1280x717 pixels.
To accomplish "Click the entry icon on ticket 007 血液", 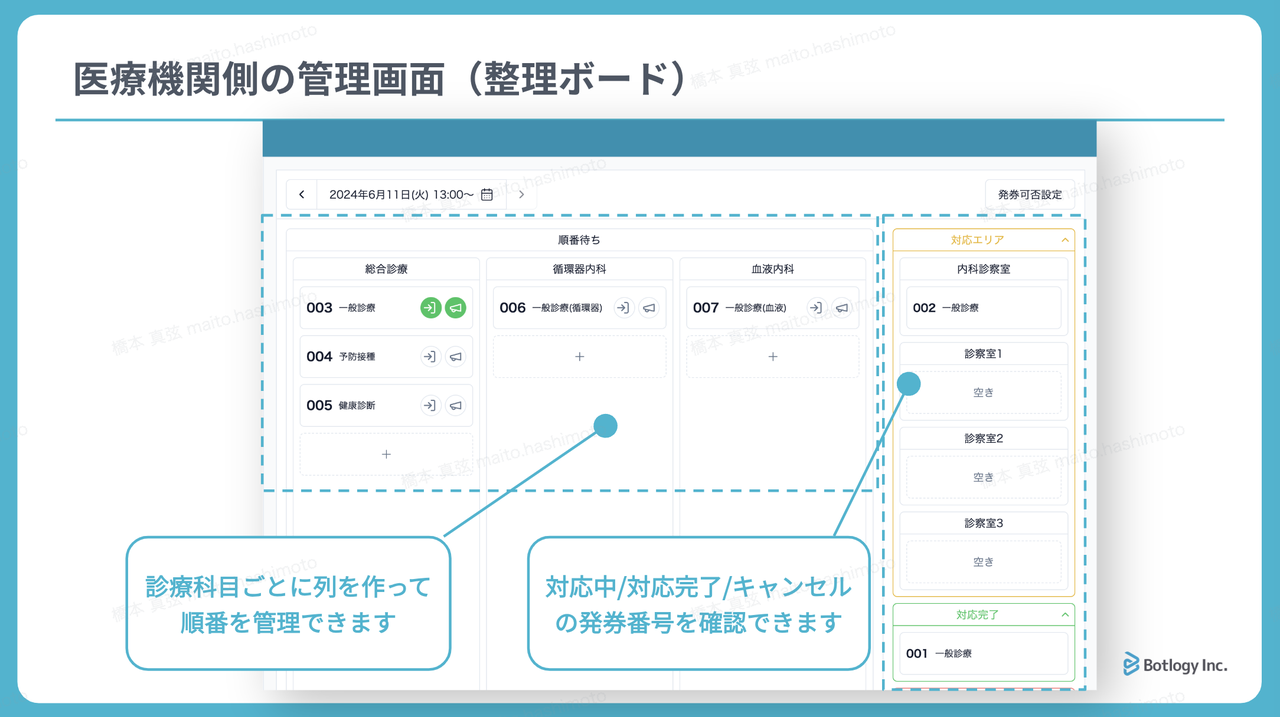I will tap(815, 307).
